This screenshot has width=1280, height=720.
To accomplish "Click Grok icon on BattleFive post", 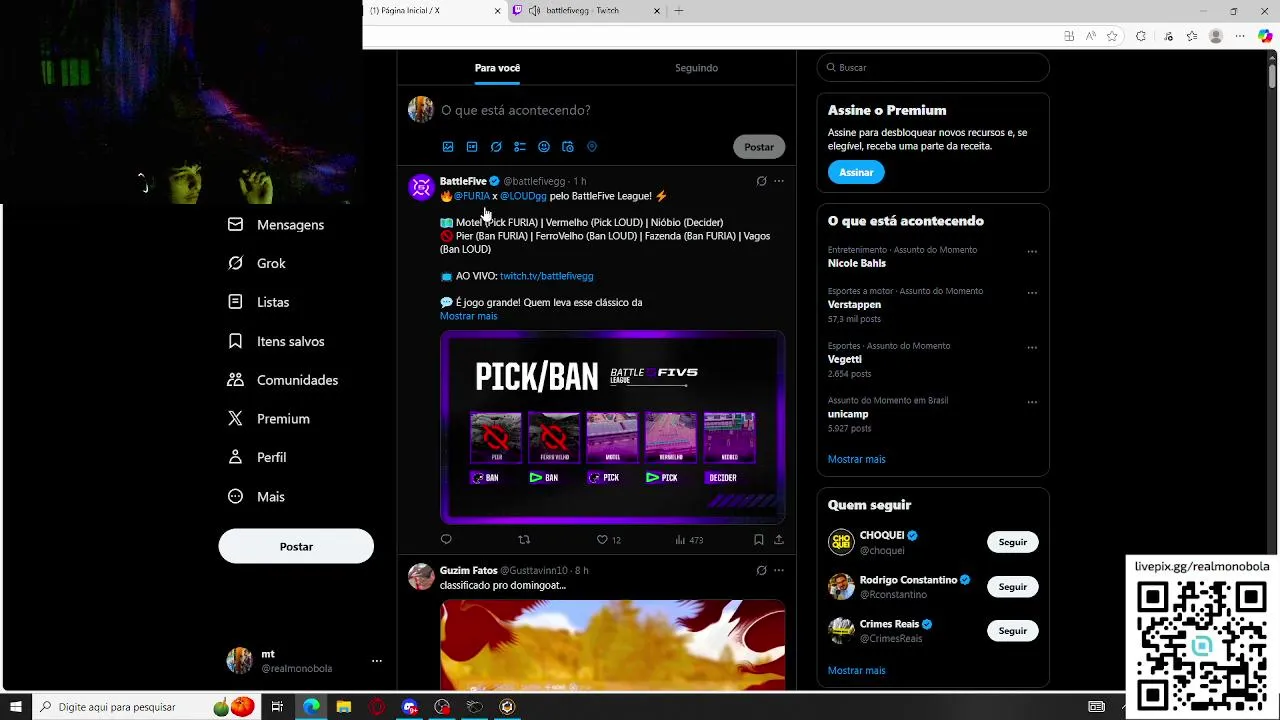I will 761,181.
